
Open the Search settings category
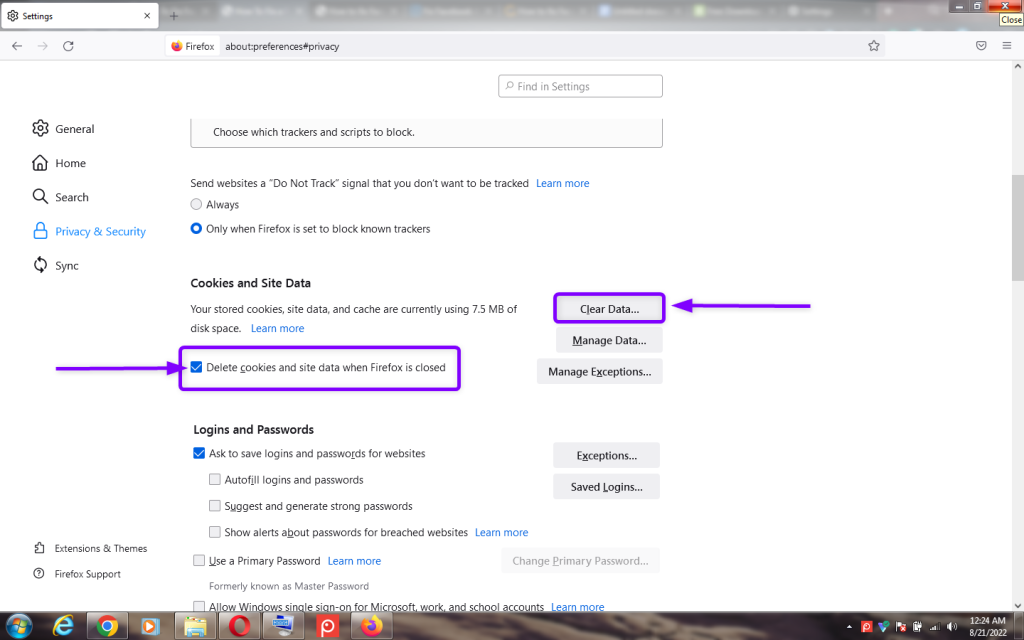point(60,197)
